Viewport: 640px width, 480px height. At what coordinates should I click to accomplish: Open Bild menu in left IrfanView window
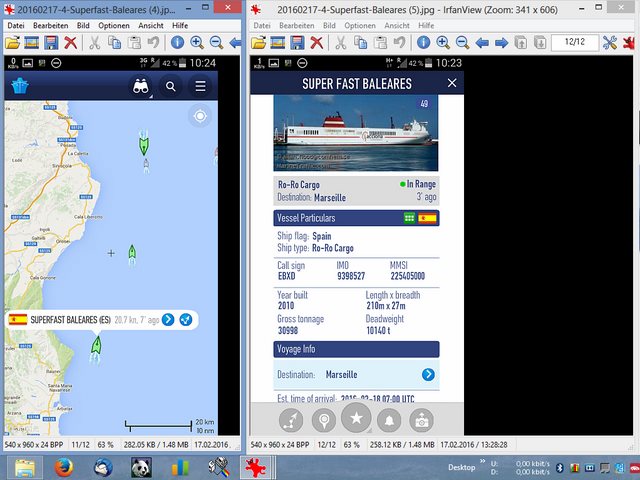point(83,25)
